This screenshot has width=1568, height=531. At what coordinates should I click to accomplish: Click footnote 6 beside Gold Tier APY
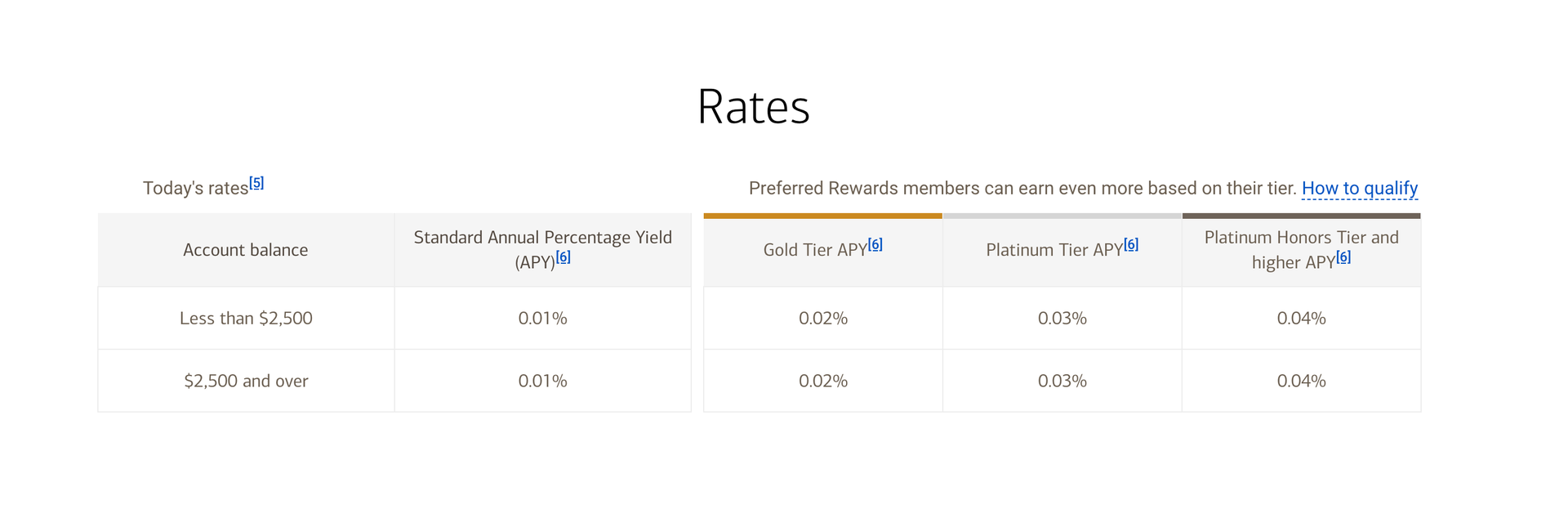[x=875, y=243]
